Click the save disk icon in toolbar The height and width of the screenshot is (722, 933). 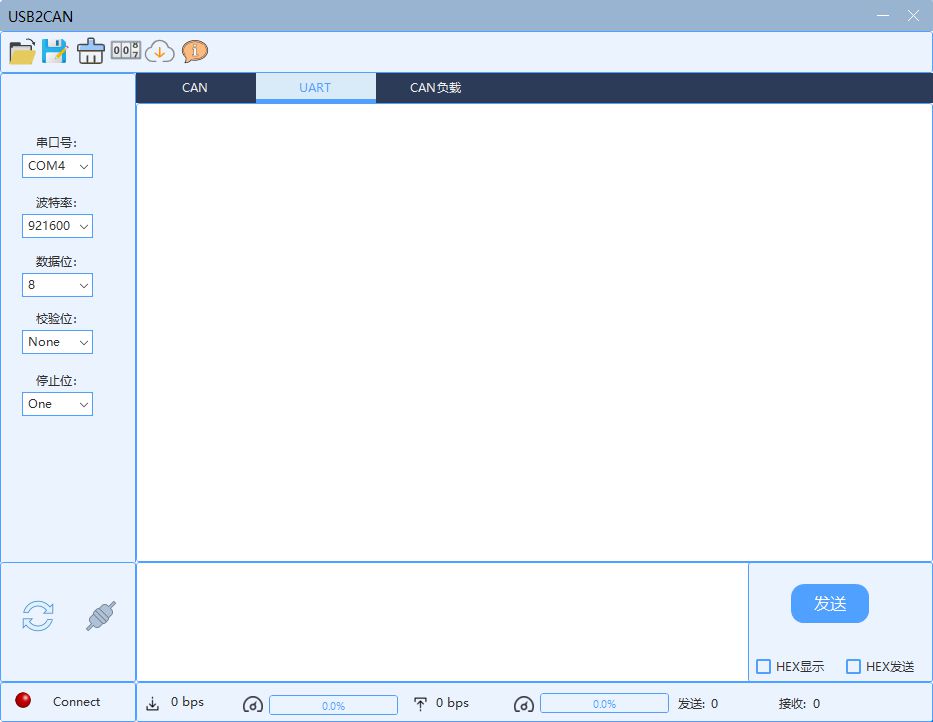pos(54,51)
